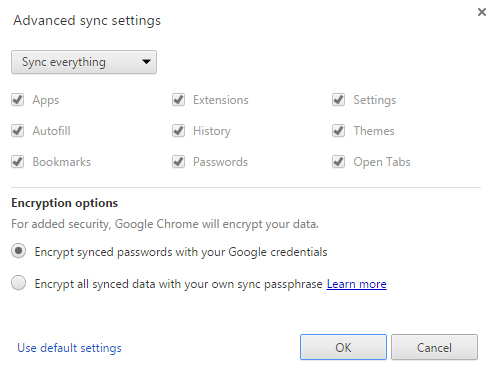The image size is (492, 370).
Task: Close the Advanced sync settings dialog
Action: 481,12
